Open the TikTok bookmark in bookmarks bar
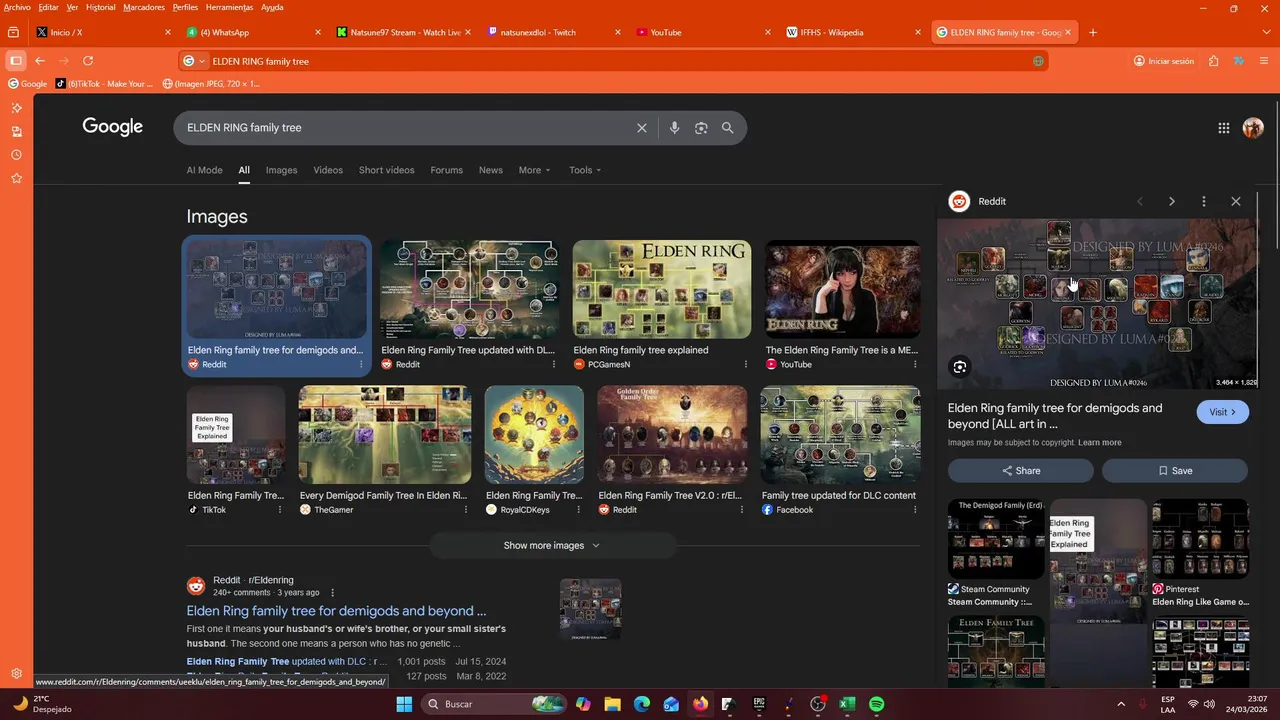 [x=105, y=84]
